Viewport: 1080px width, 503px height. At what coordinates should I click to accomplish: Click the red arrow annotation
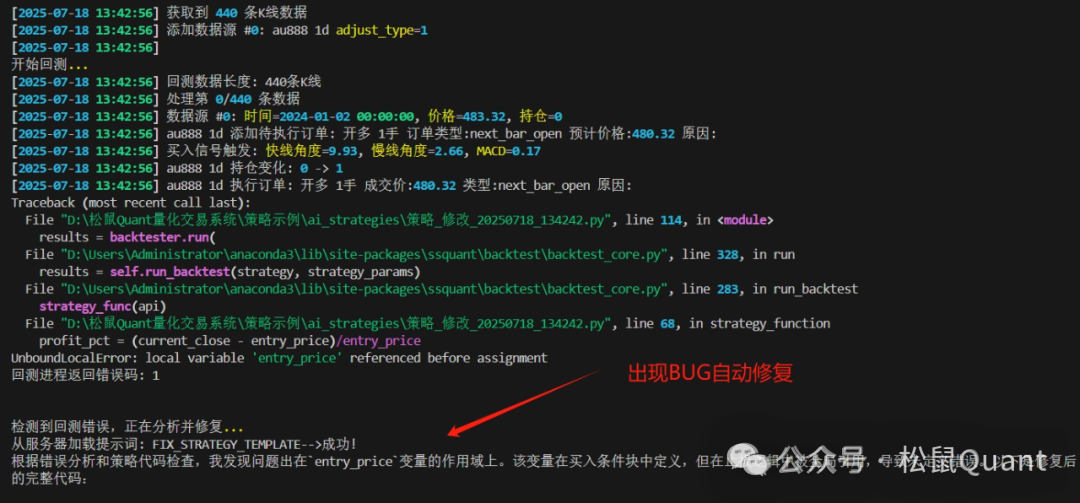[x=525, y=402]
